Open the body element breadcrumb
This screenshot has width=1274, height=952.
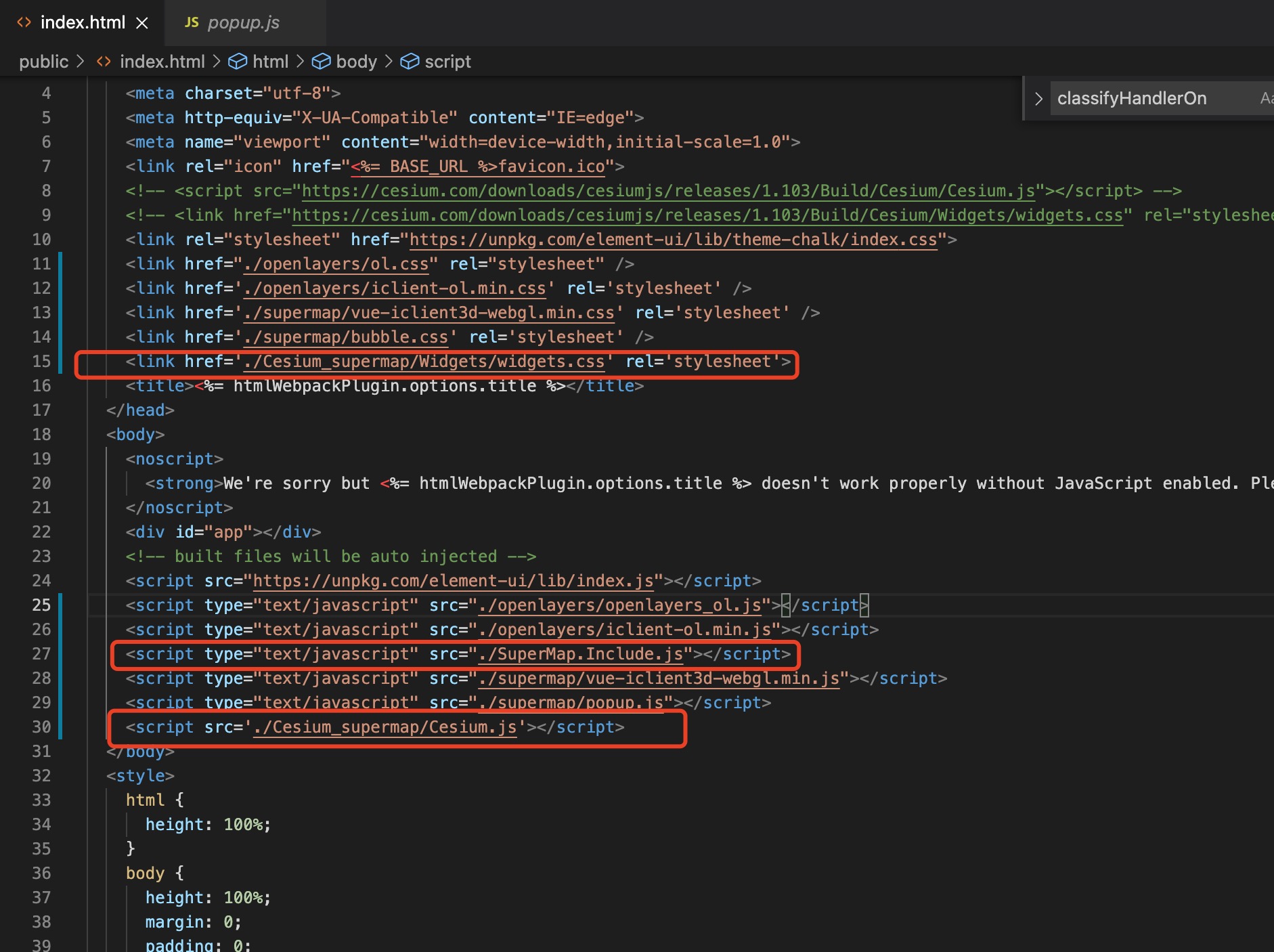click(x=356, y=62)
